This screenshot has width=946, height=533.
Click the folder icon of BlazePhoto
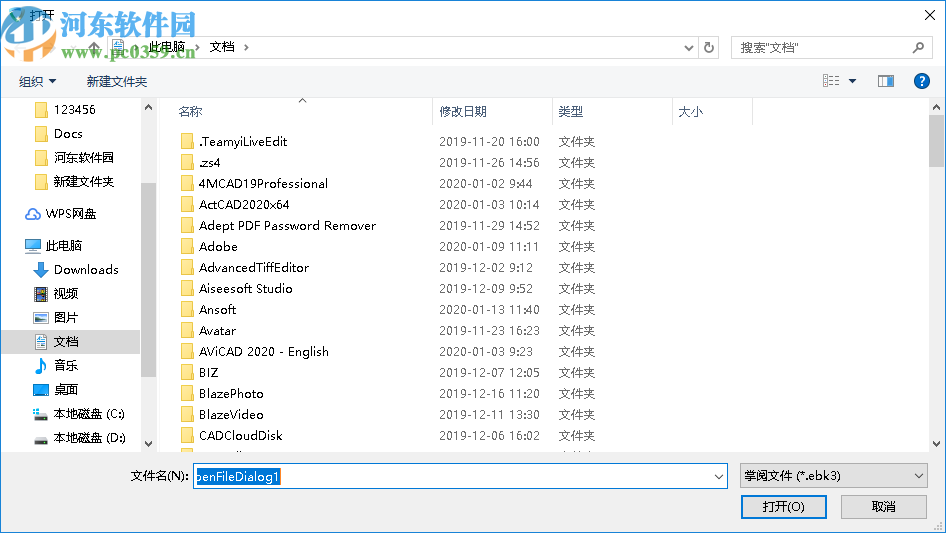(x=187, y=394)
